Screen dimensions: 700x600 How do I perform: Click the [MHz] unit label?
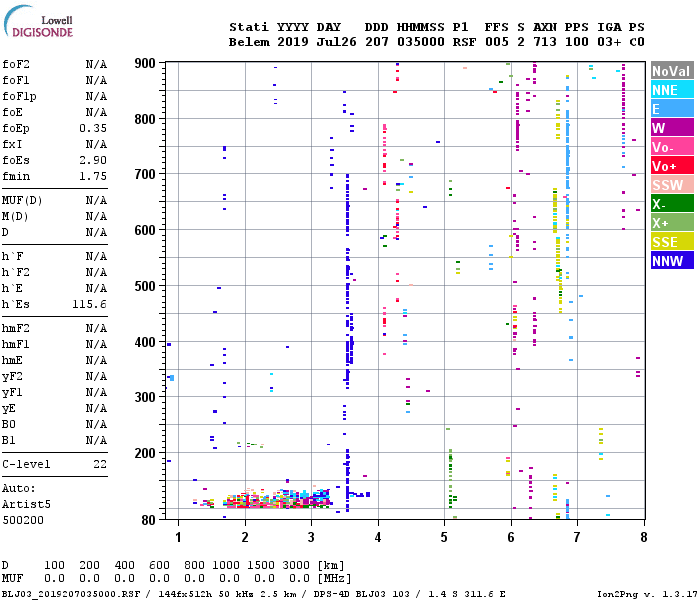pos(334,578)
